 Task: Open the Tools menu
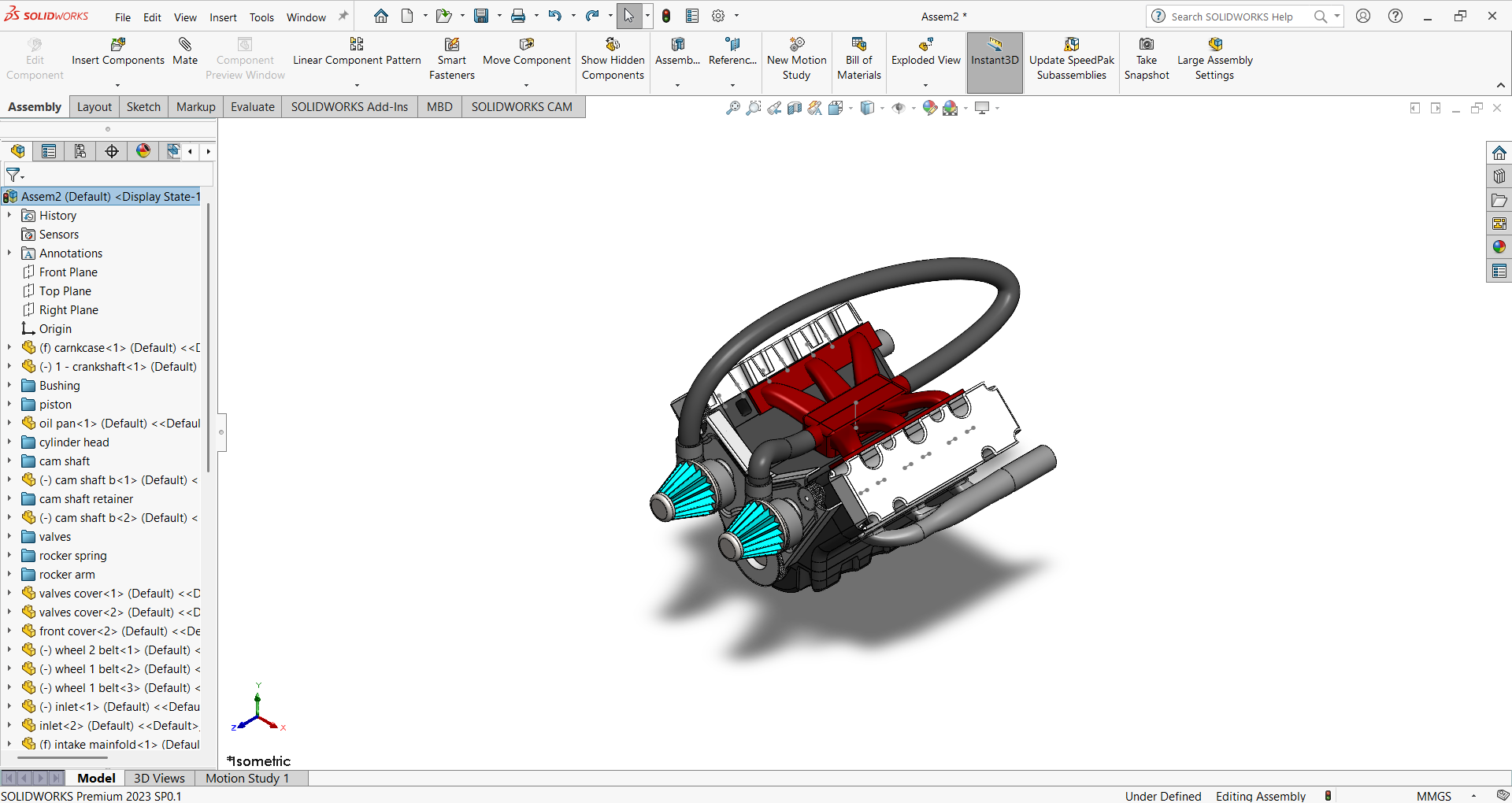[261, 17]
